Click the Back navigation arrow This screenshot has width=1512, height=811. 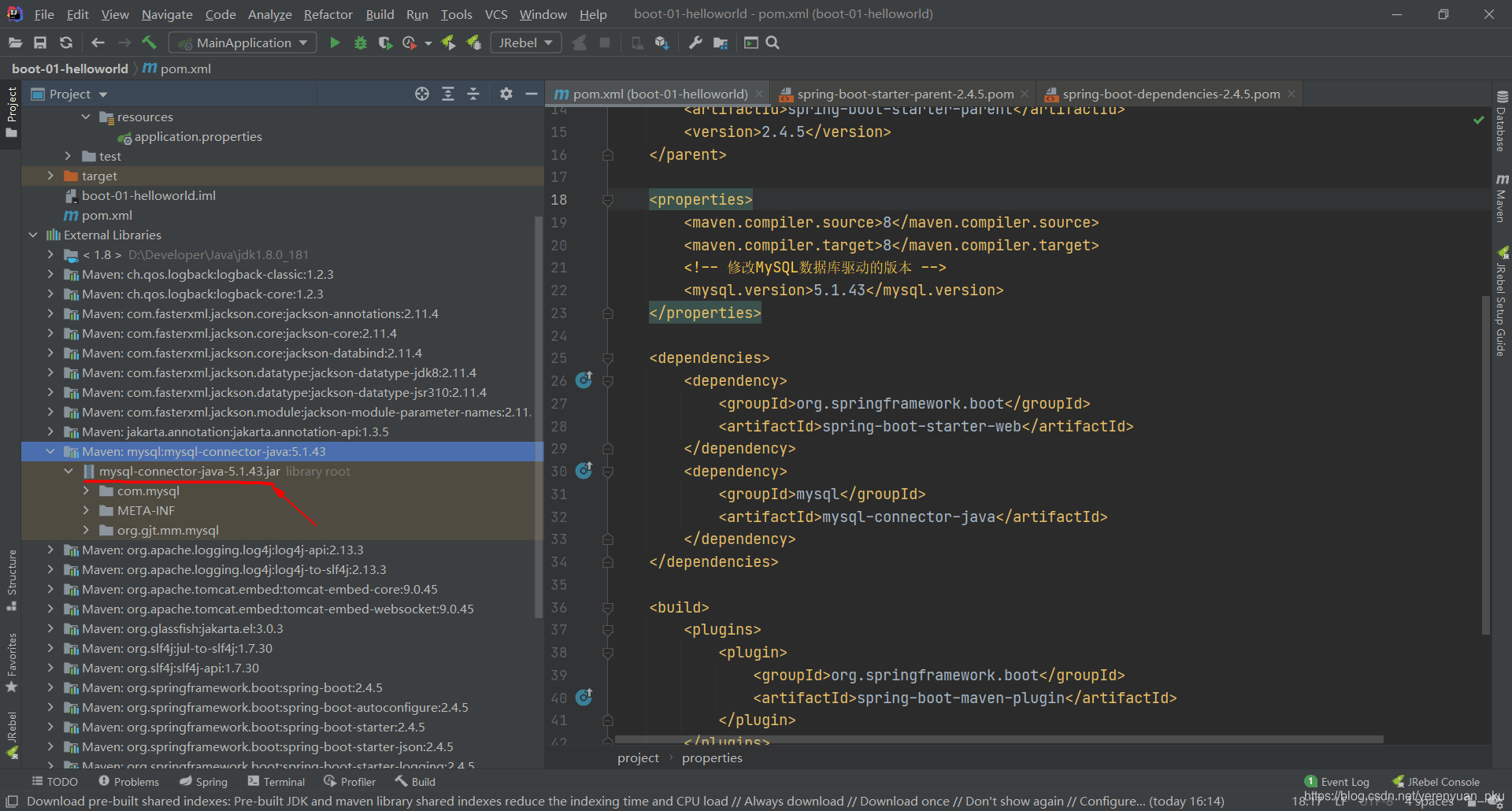tap(98, 43)
